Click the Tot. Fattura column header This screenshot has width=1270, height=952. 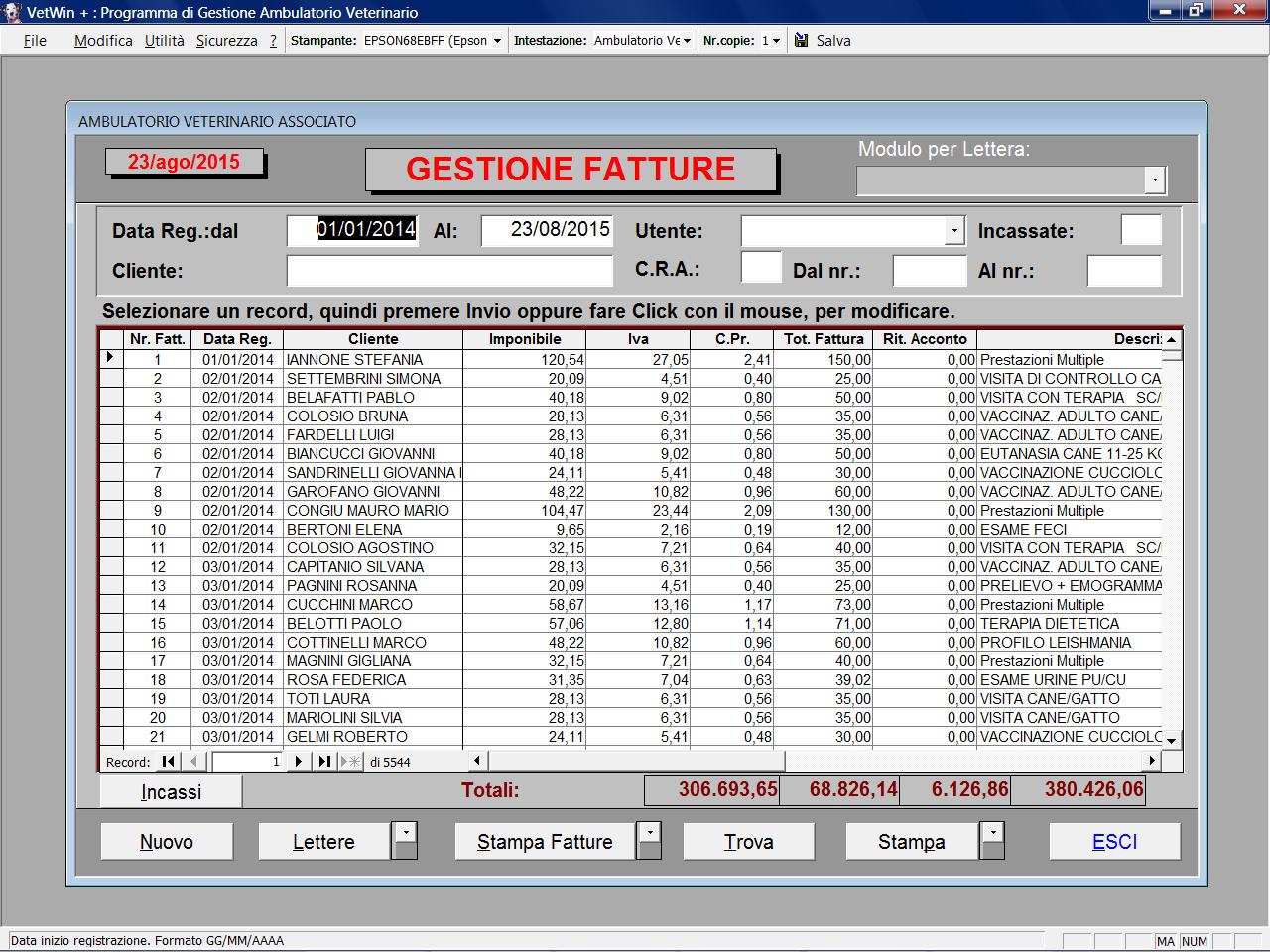824,339
